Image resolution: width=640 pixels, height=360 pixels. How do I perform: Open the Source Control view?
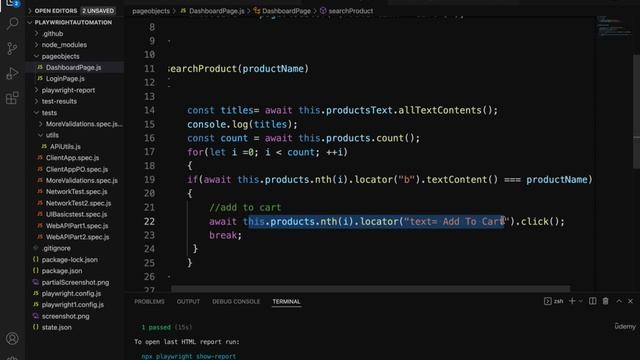coord(12,49)
